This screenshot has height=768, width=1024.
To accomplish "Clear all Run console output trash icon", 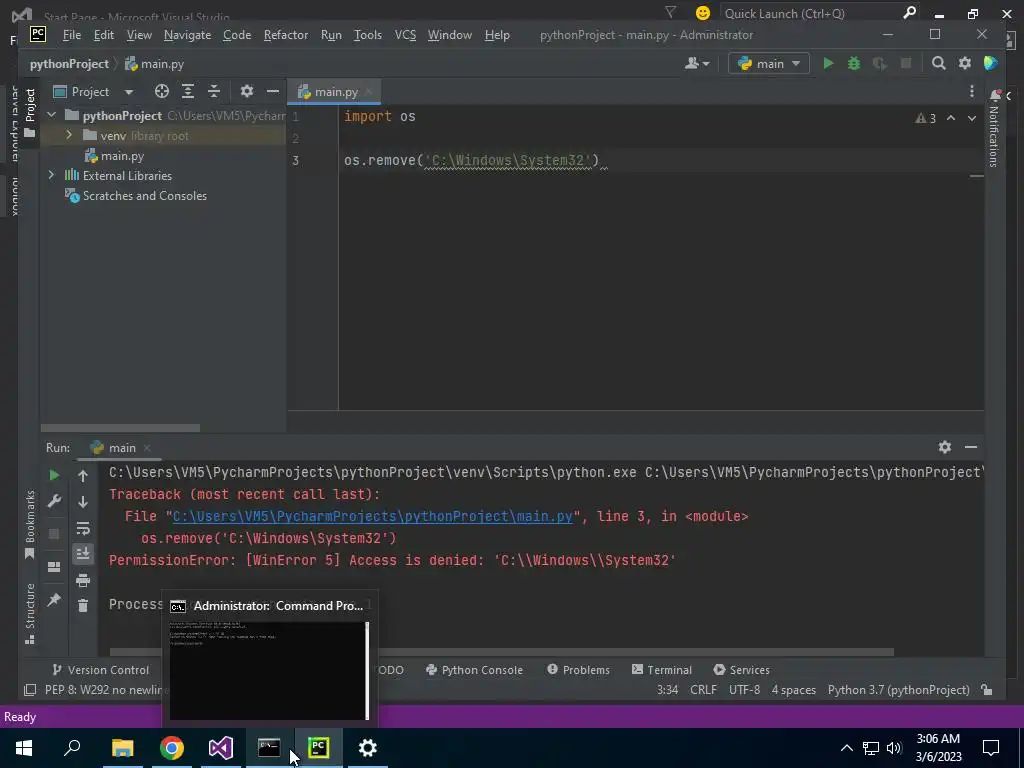I will [83, 606].
